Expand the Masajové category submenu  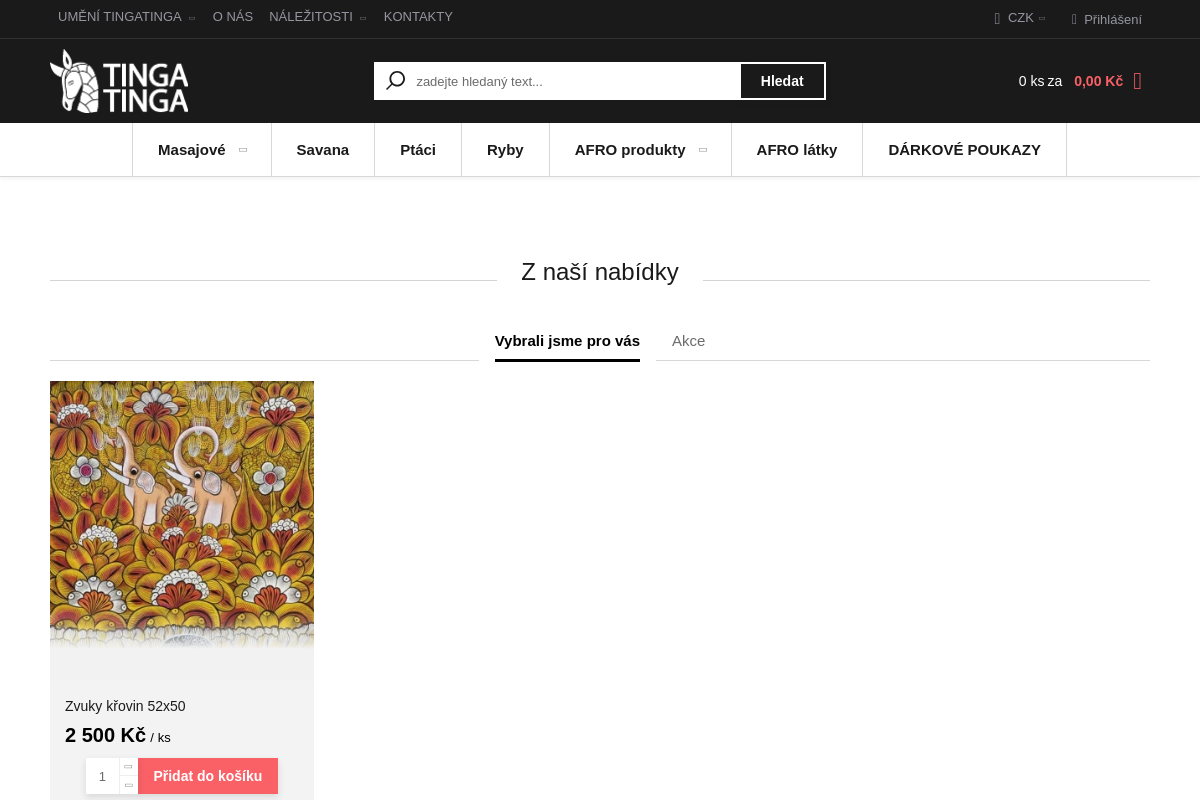point(243,150)
